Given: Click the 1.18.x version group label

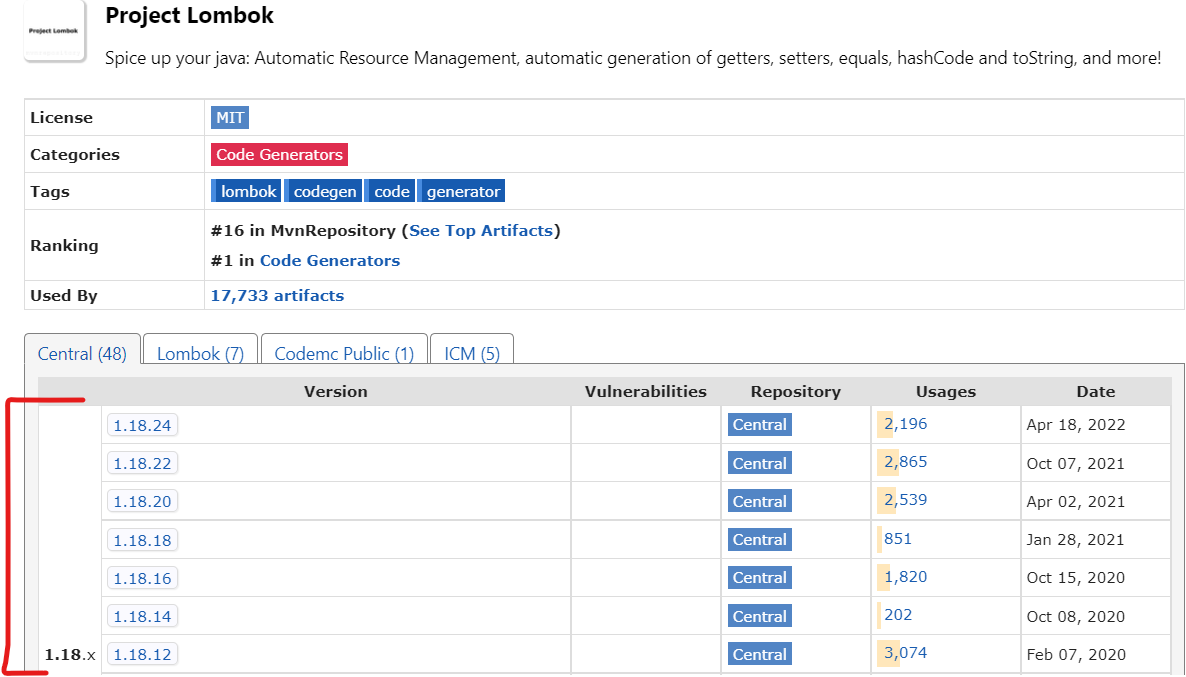Looking at the screenshot, I should pos(70,654).
